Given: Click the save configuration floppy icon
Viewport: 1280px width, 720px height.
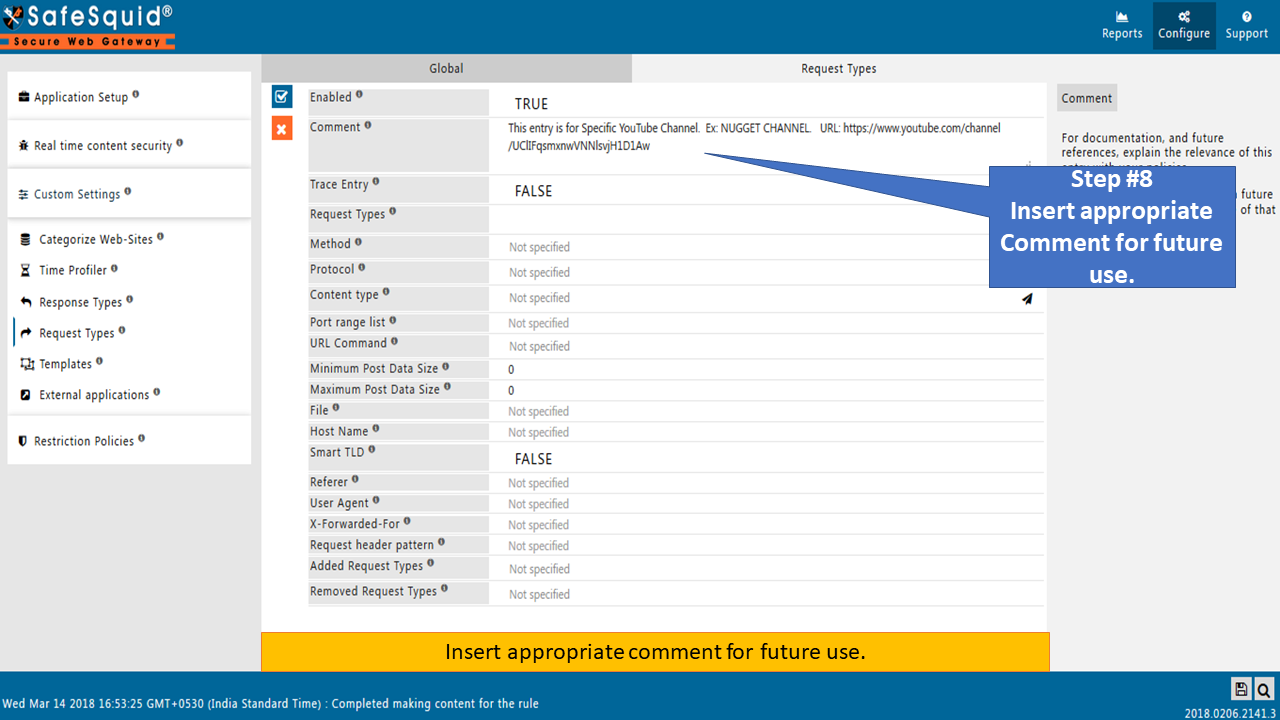Looking at the screenshot, I should [x=1241, y=689].
